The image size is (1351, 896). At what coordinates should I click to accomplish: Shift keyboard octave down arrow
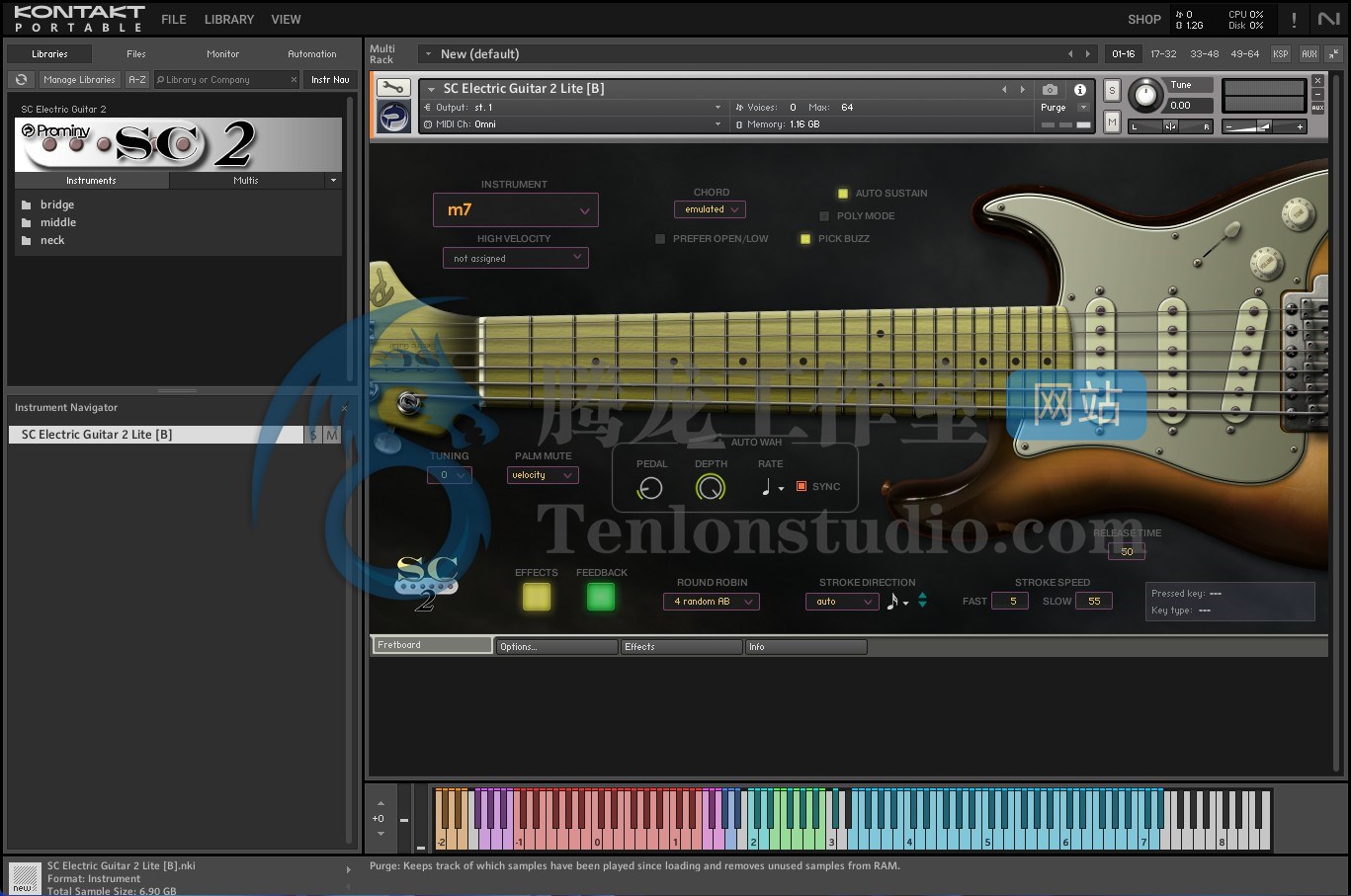click(380, 834)
